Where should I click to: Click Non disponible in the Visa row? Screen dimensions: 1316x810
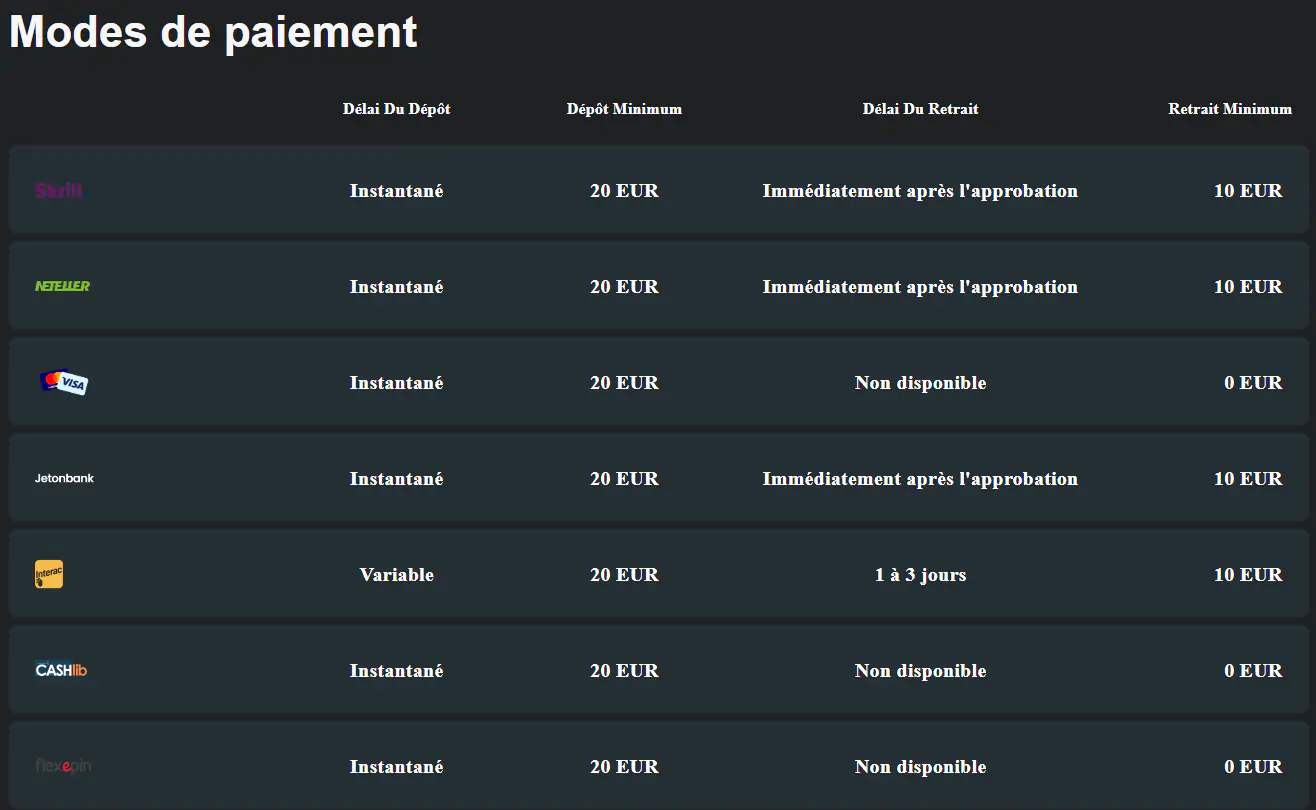pos(920,383)
